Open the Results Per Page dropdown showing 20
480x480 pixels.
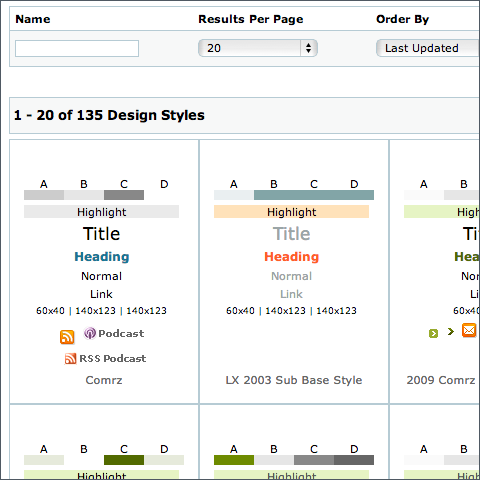click(258, 48)
